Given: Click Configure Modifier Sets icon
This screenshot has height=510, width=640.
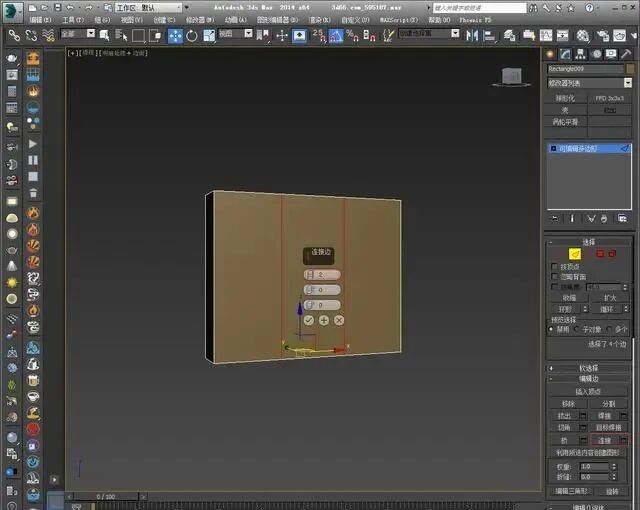Looking at the screenshot, I should [x=622, y=219].
